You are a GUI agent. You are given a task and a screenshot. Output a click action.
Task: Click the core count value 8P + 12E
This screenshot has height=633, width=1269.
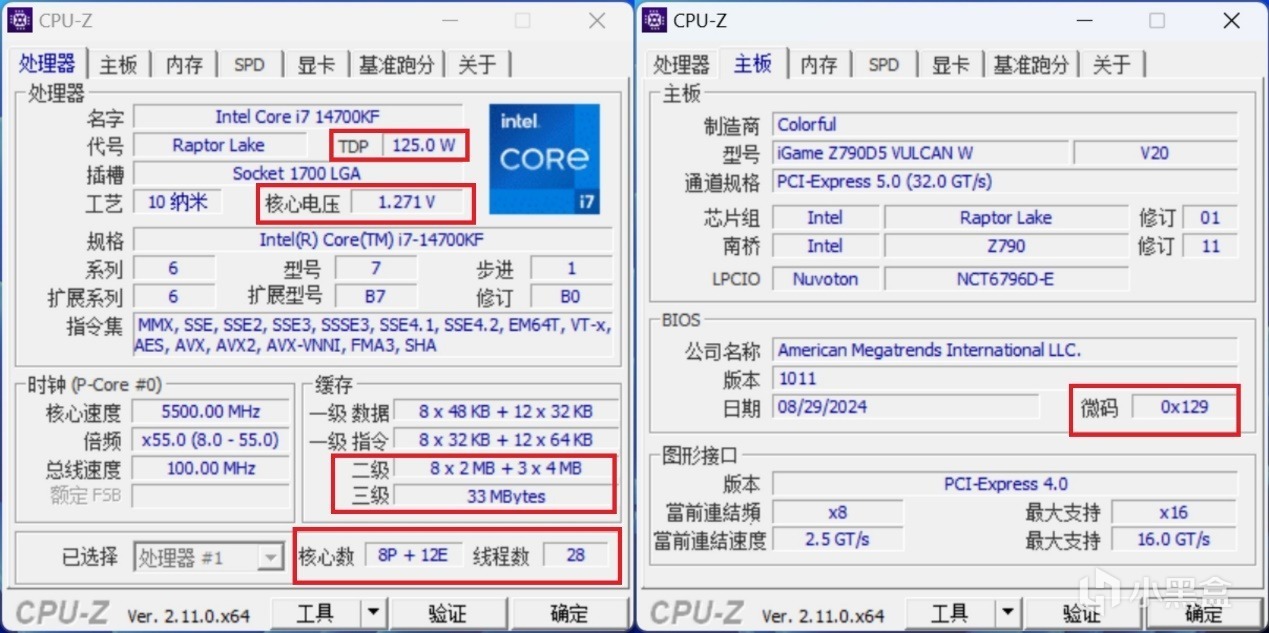[x=413, y=555]
